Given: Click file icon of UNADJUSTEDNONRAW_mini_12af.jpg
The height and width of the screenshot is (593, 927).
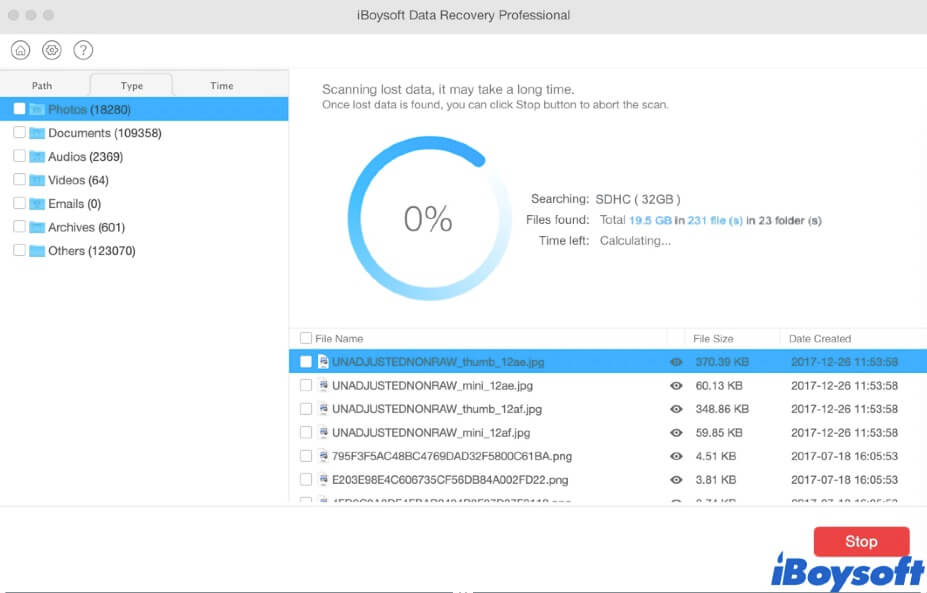Looking at the screenshot, I should 323,432.
